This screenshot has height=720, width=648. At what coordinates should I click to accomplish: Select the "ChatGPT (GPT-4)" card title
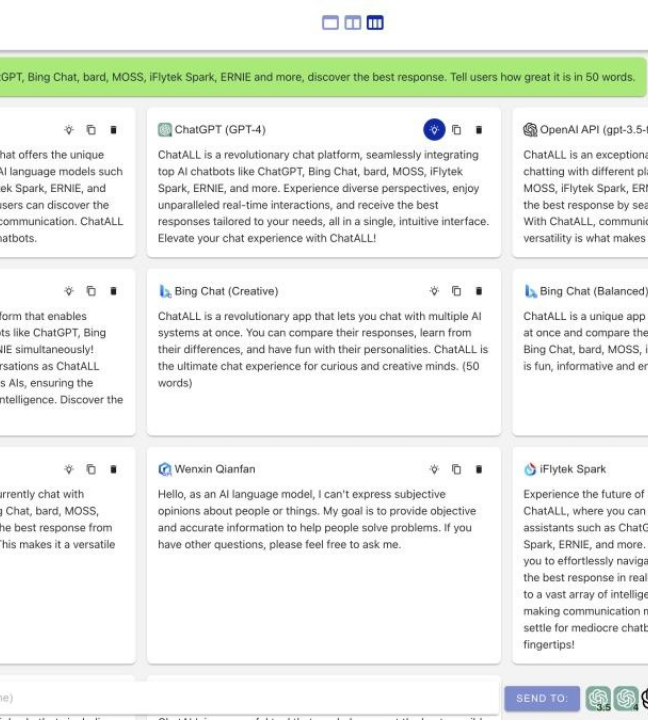tap(220, 130)
